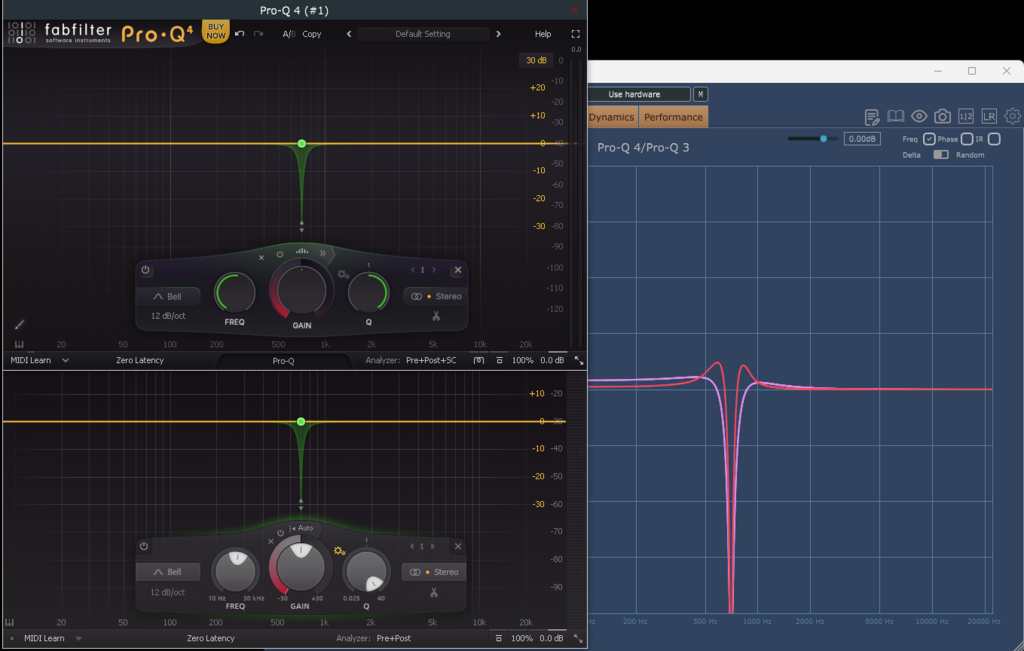Click the resize arrows in lower Pro-Q
The height and width of the screenshot is (651, 1024).
pos(578,638)
